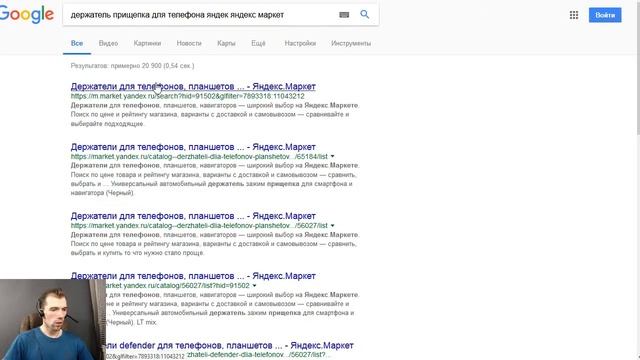Open the Google apps grid icon
The width and height of the screenshot is (640, 360).
573,15
